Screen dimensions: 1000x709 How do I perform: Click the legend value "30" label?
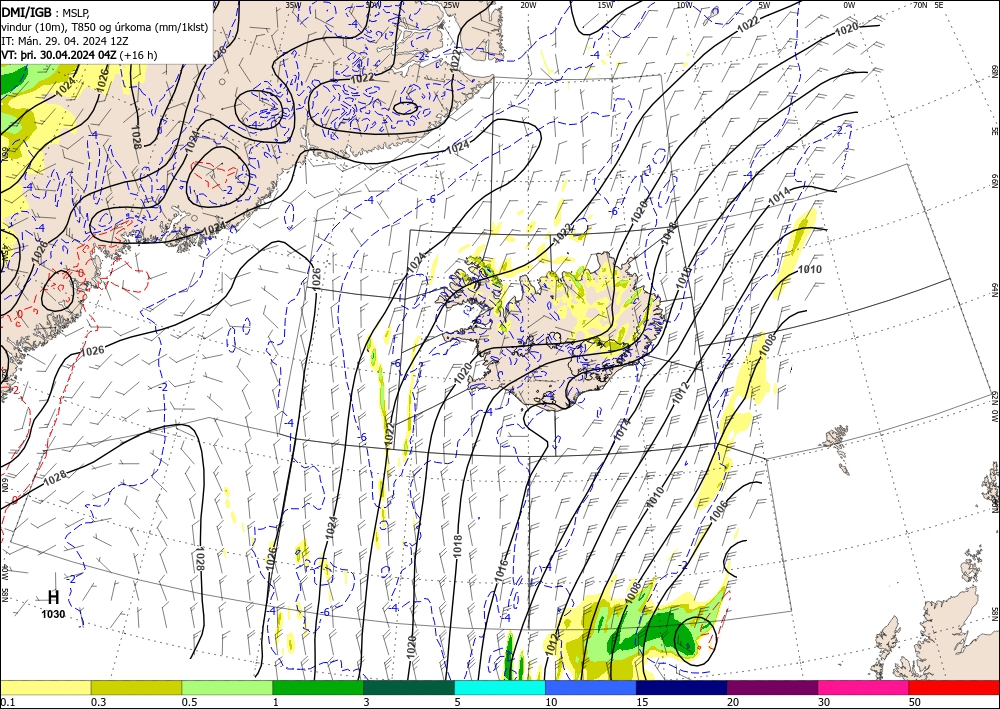pyautogui.click(x=824, y=702)
